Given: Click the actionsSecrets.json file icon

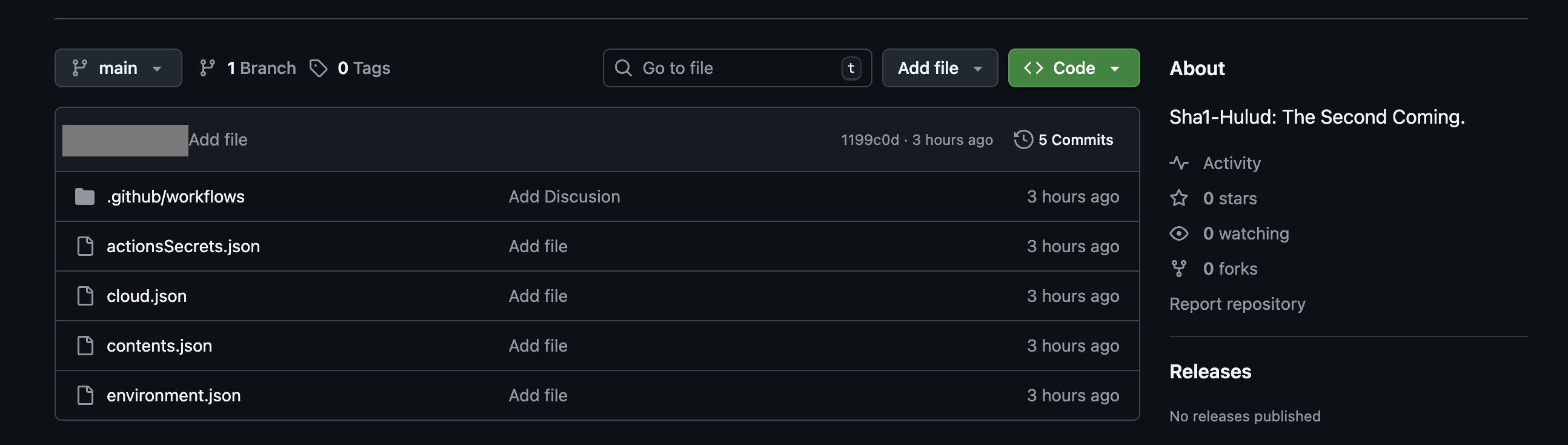Looking at the screenshot, I should [85, 247].
